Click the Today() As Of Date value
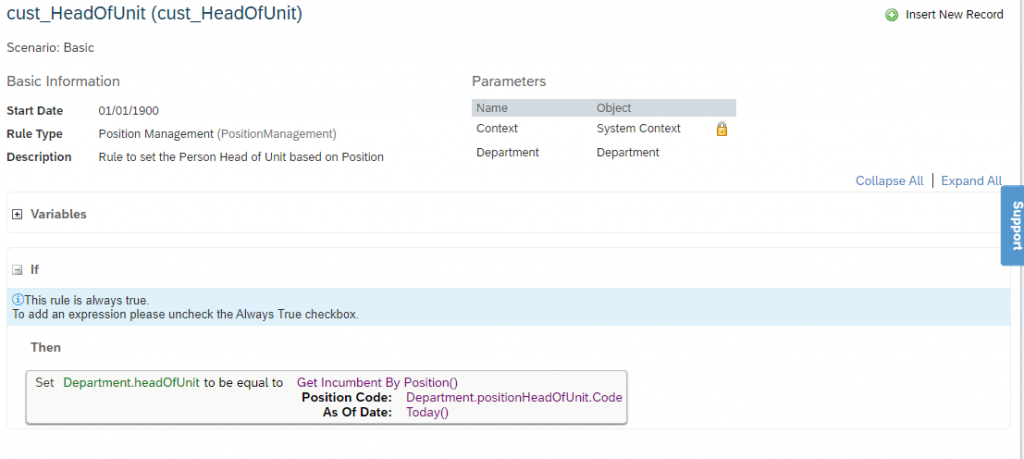The width and height of the screenshot is (1024, 459). (x=427, y=412)
